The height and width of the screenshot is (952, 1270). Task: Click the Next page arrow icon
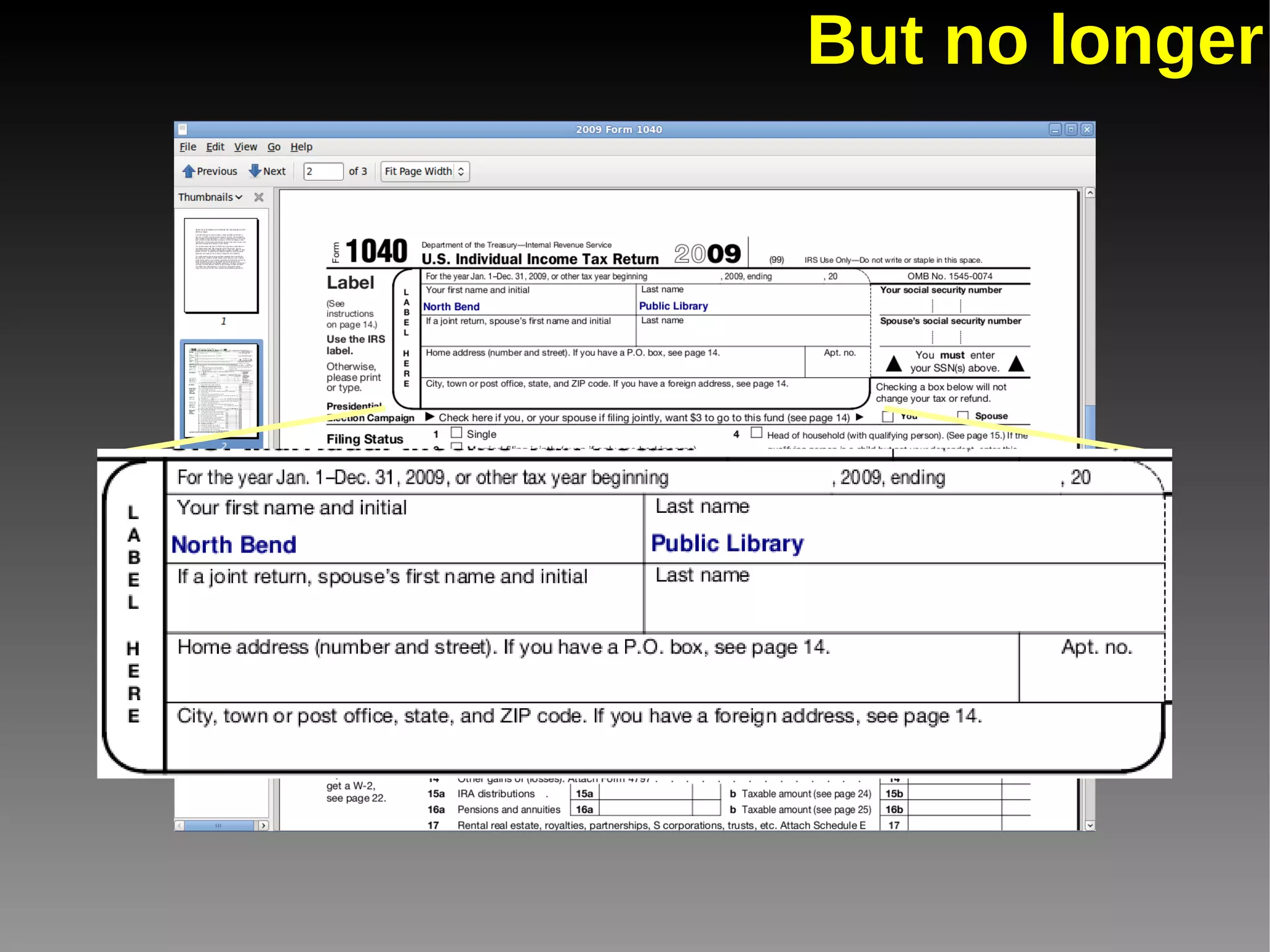point(255,171)
